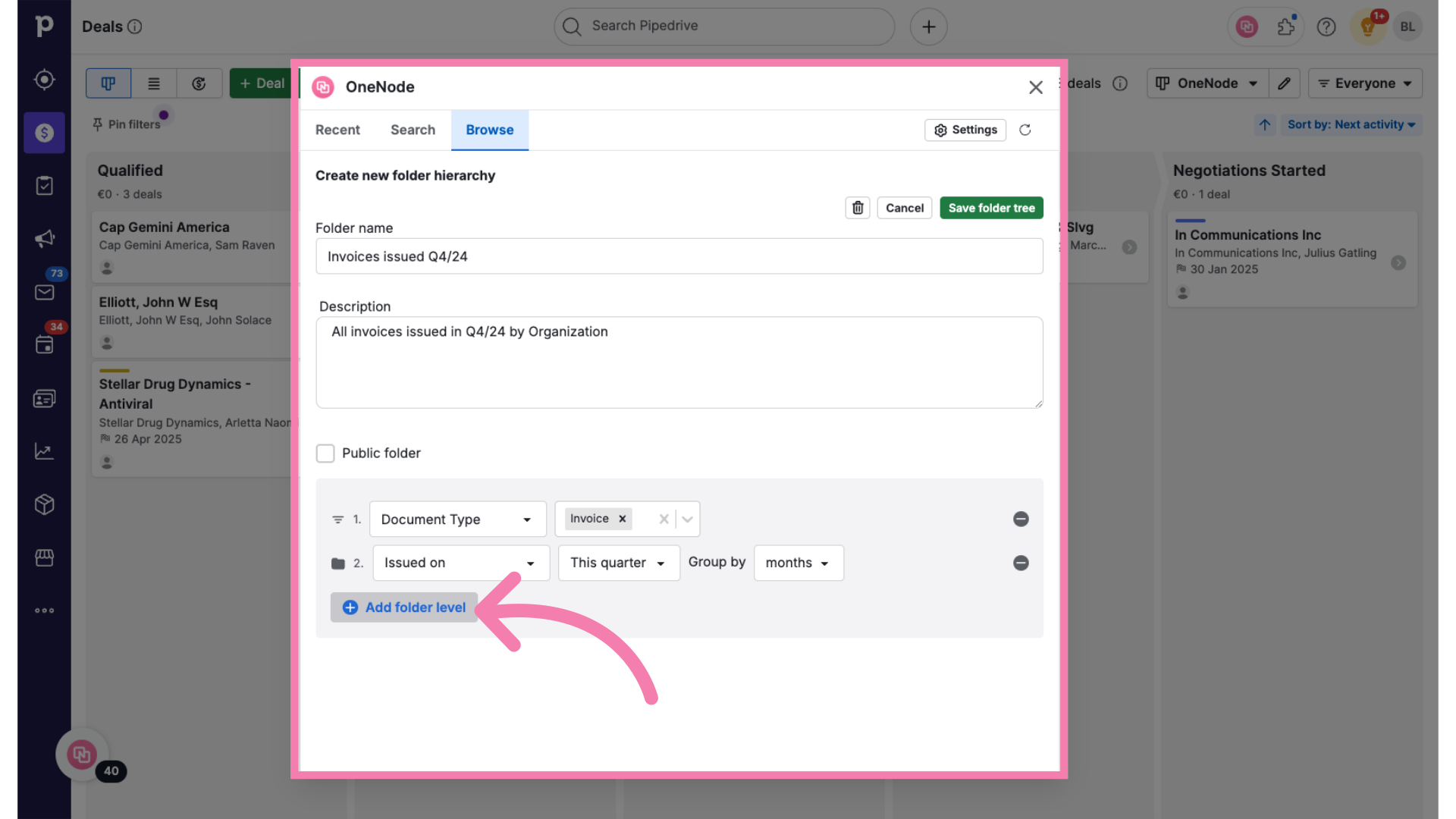Open the Document Type dropdown
The width and height of the screenshot is (1456, 819).
click(x=457, y=519)
